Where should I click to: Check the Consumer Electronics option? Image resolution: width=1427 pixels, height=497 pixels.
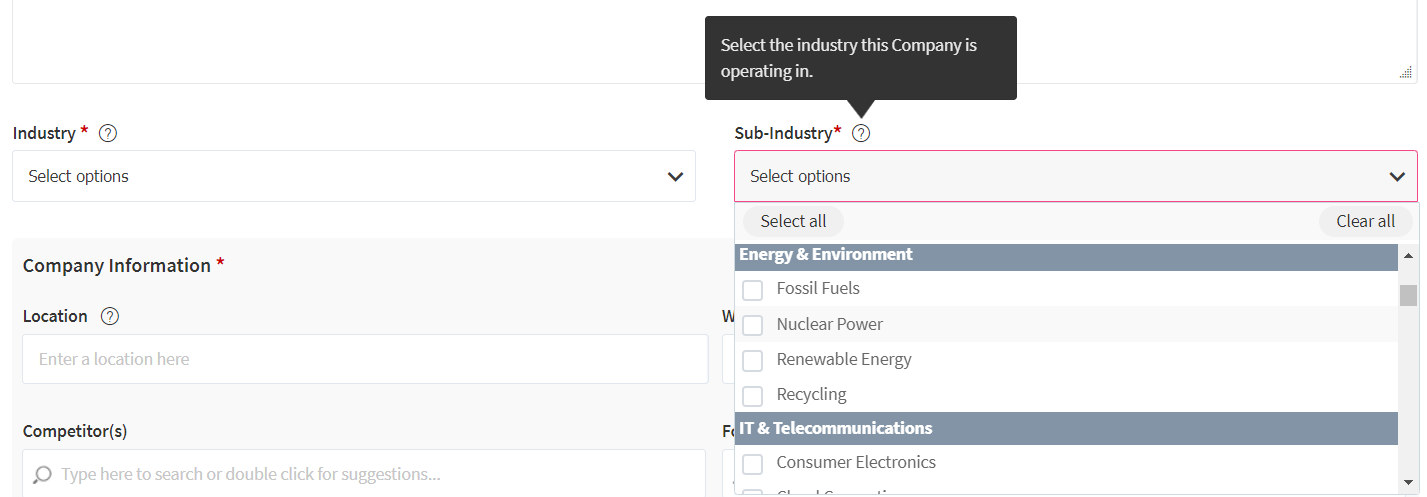coord(753,463)
